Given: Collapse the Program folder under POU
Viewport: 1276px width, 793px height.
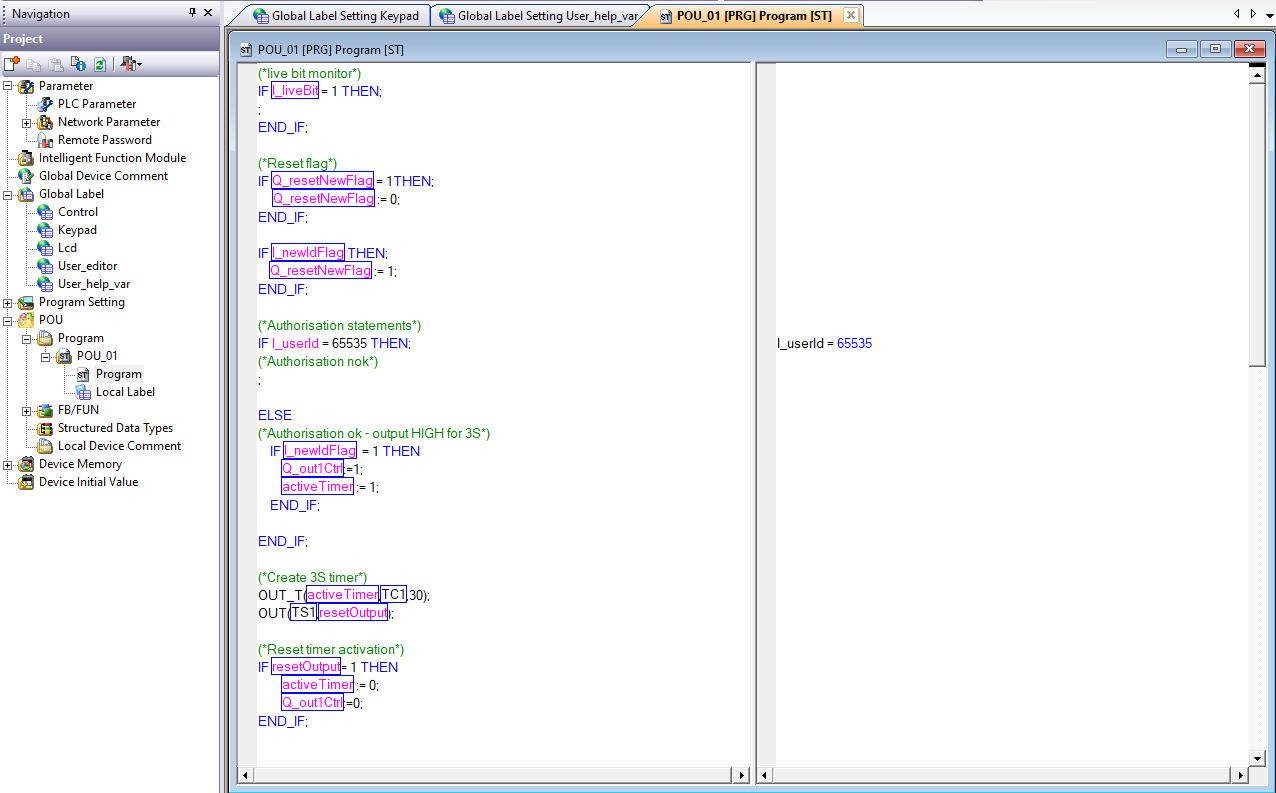Looking at the screenshot, I should click(x=27, y=338).
